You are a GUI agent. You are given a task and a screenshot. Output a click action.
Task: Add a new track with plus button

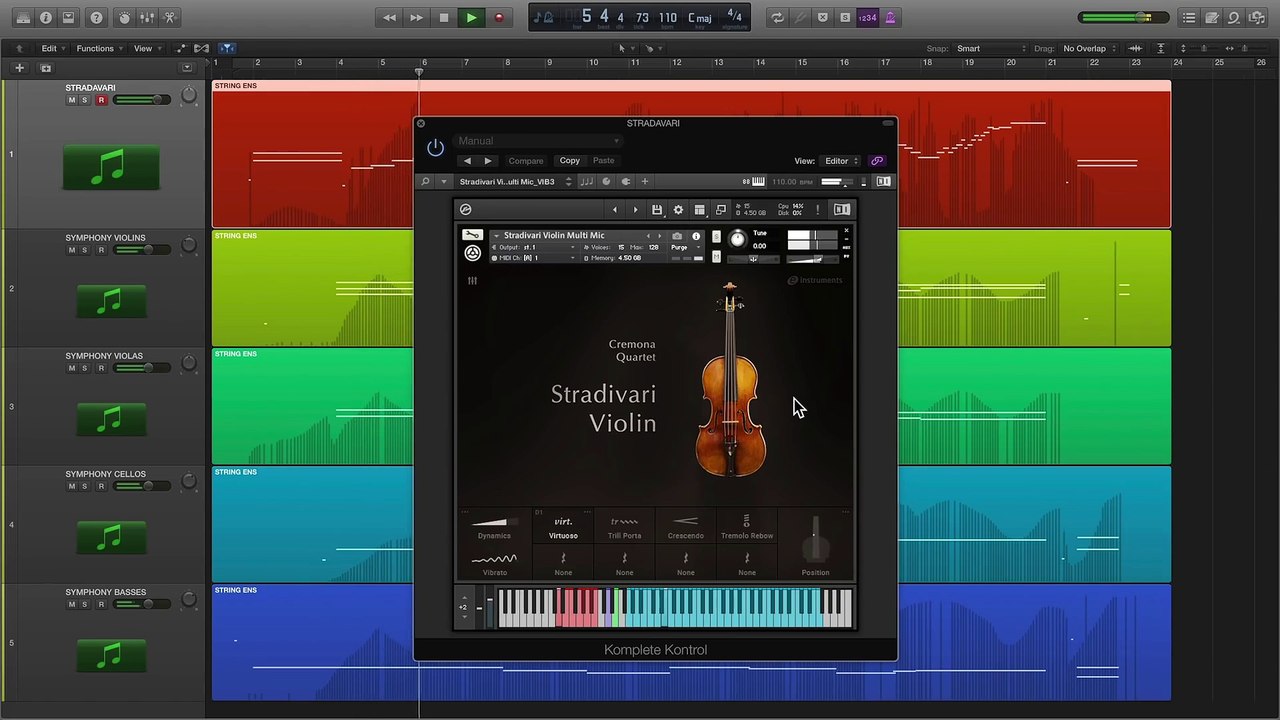19,68
